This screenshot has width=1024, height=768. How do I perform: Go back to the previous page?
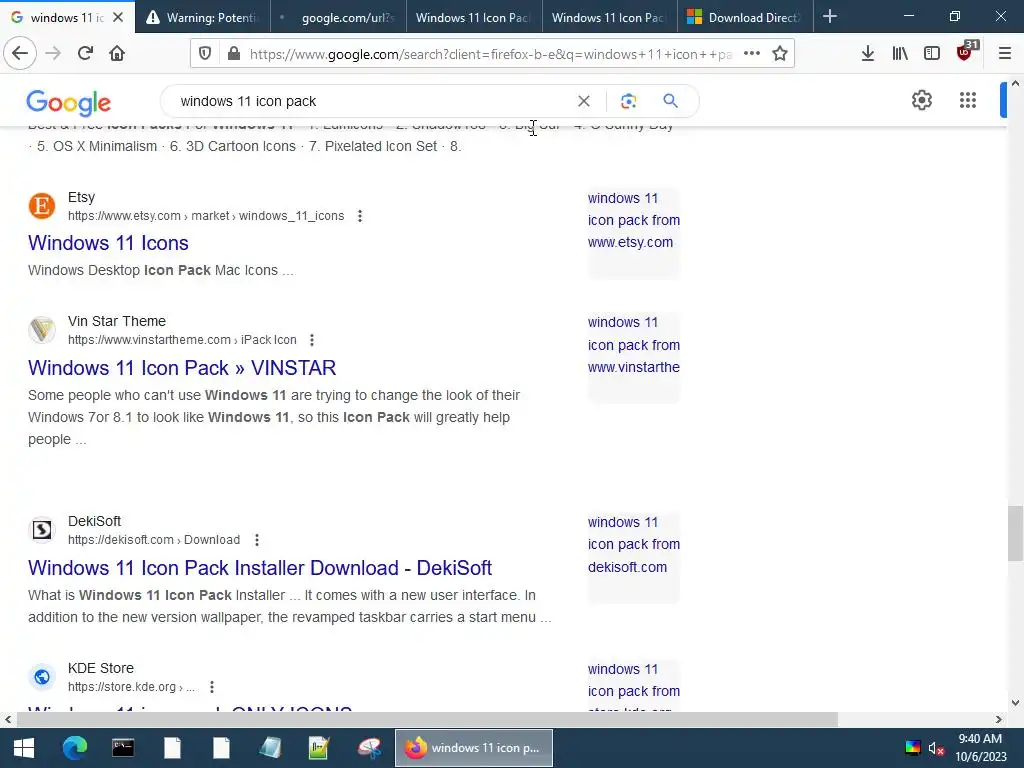click(x=20, y=53)
